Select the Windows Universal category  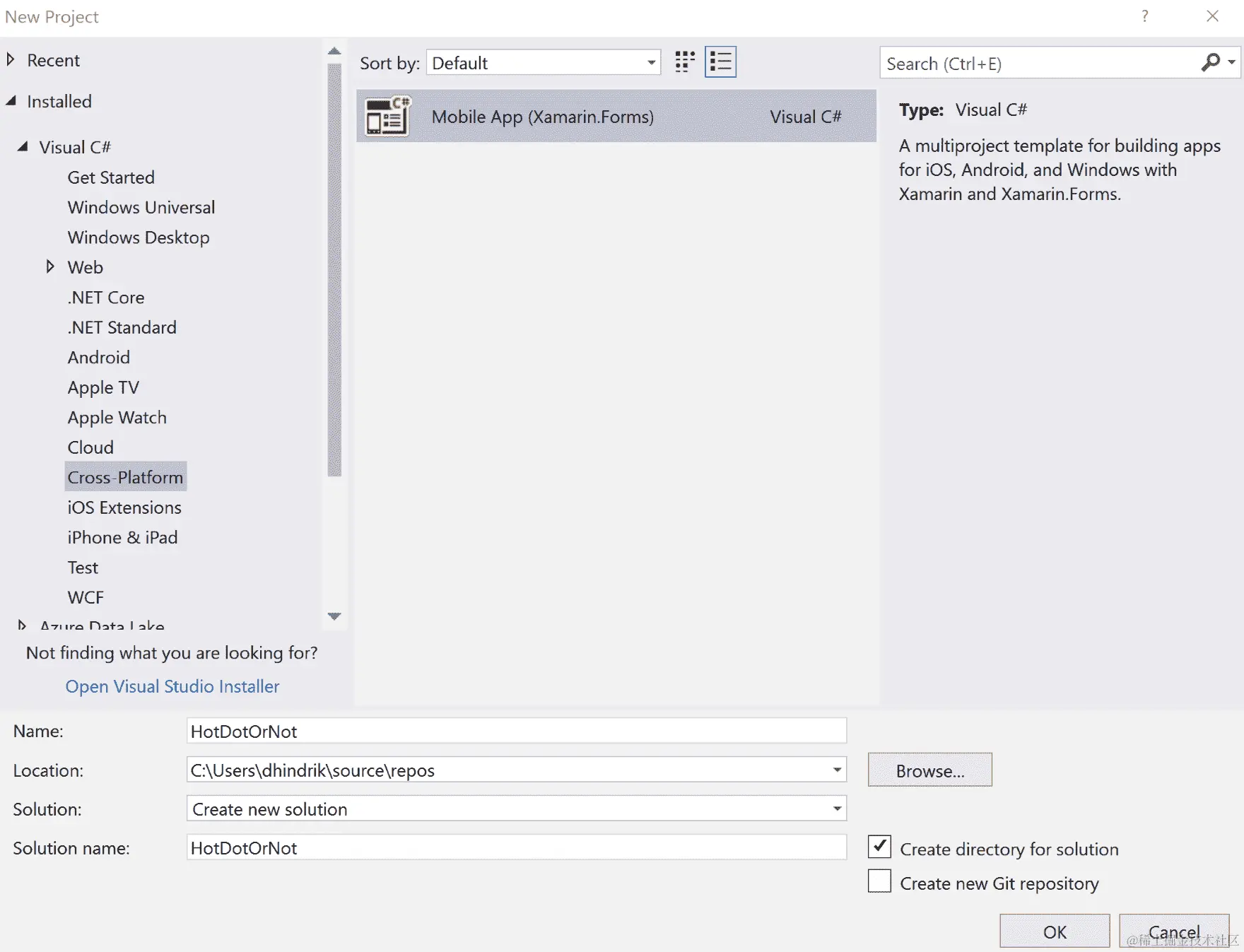(141, 207)
